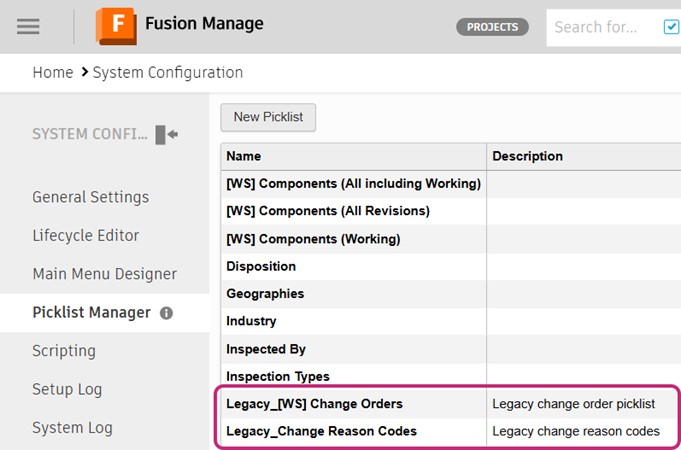681x450 pixels.
Task: Open Scripting in the sidebar
Action: pos(64,351)
